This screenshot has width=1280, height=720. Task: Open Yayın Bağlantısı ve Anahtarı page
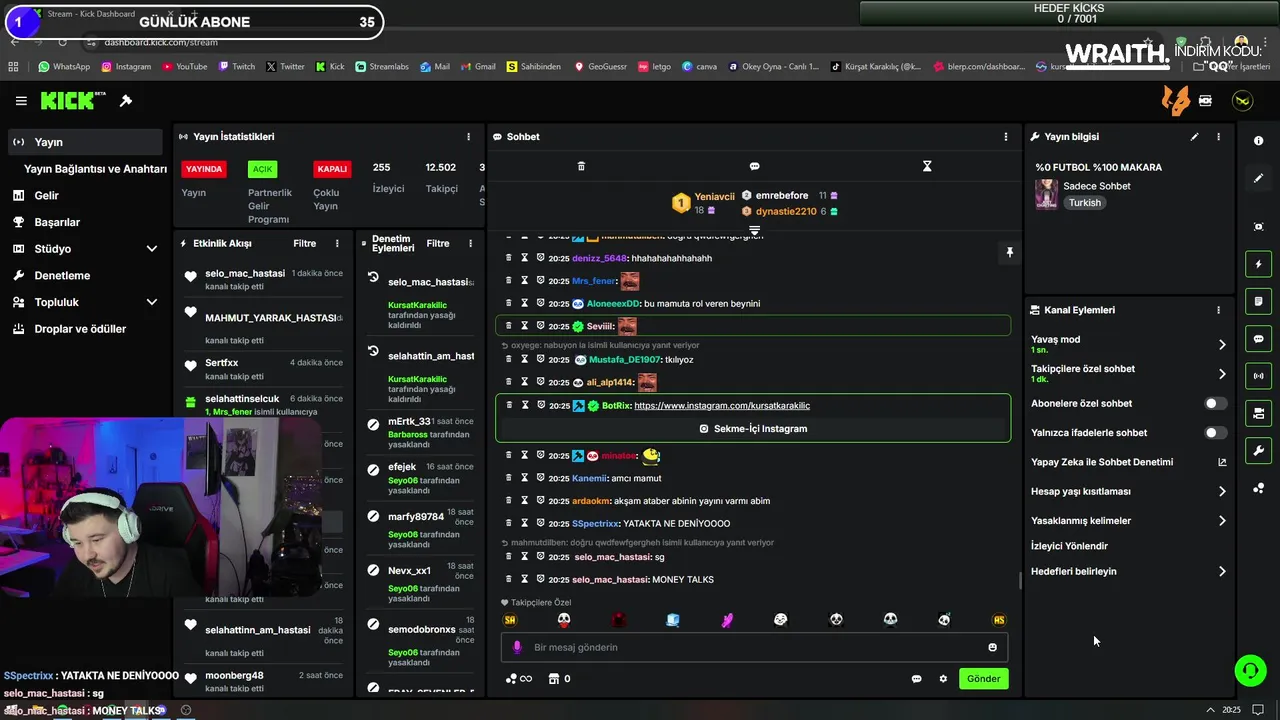pos(95,169)
